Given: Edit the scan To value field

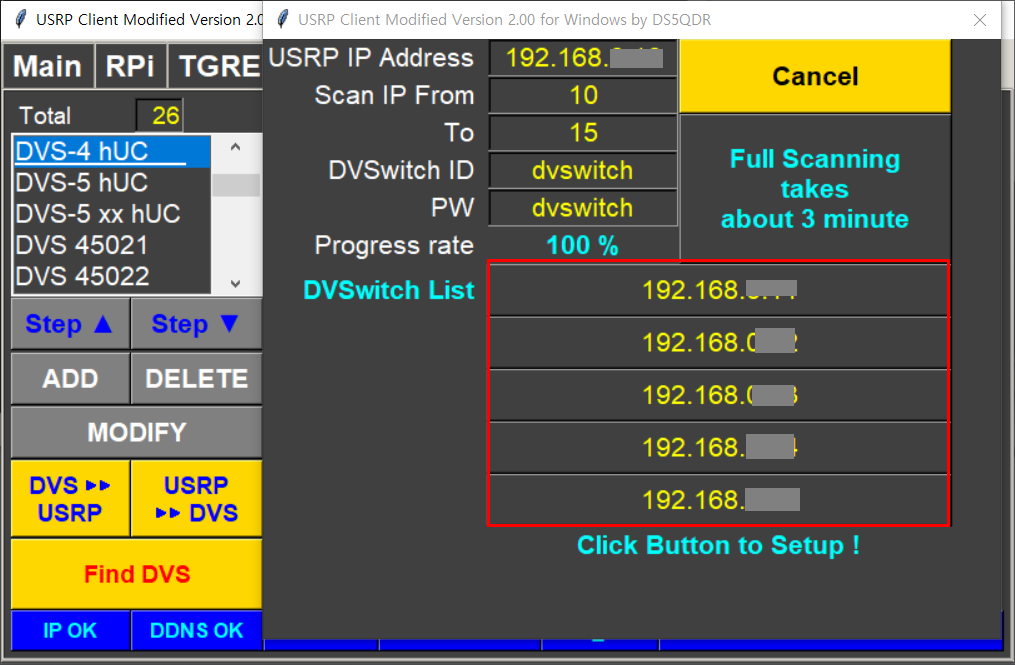Looking at the screenshot, I should click(x=583, y=133).
